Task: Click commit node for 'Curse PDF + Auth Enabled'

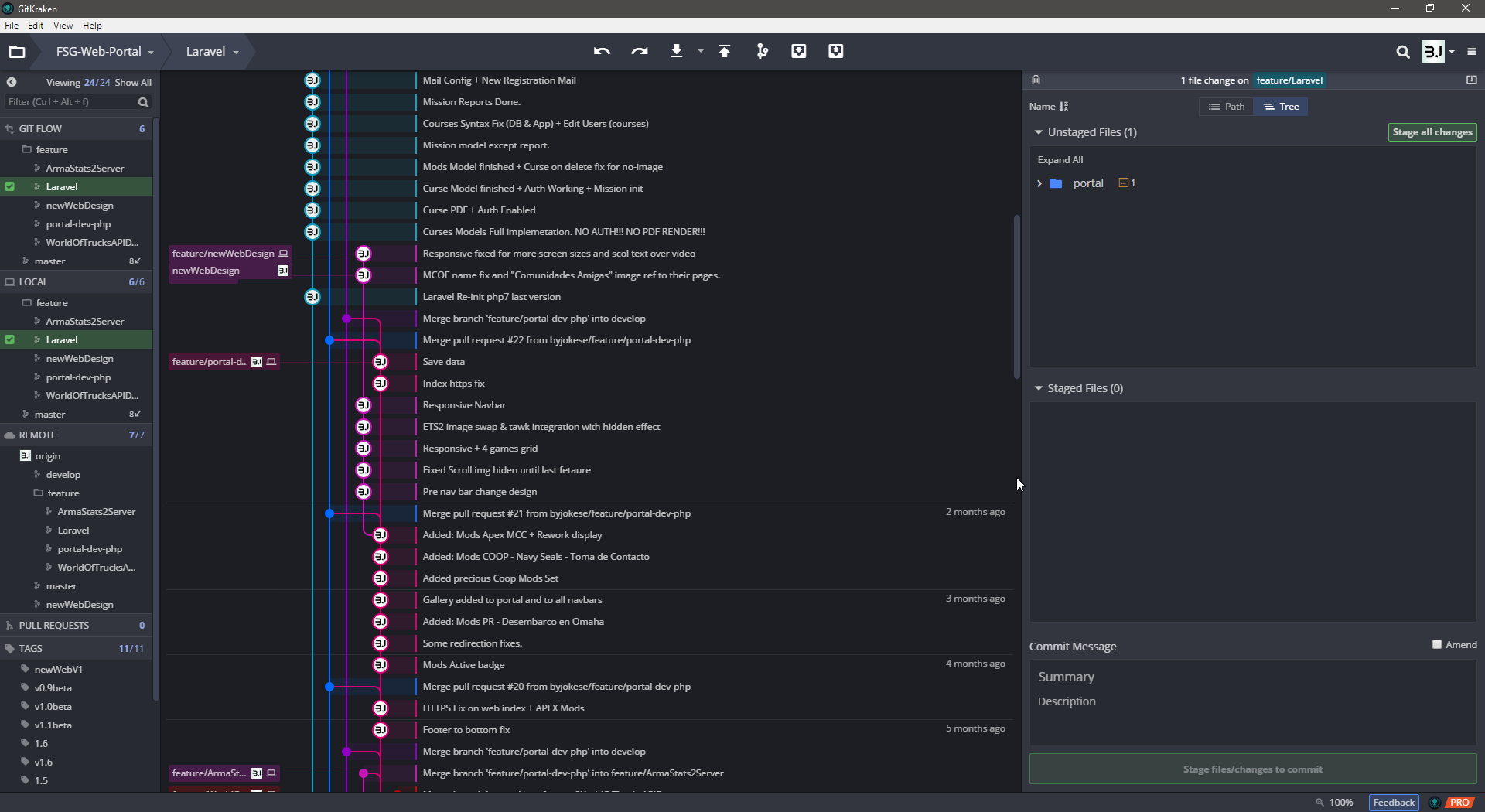Action: tap(312, 210)
